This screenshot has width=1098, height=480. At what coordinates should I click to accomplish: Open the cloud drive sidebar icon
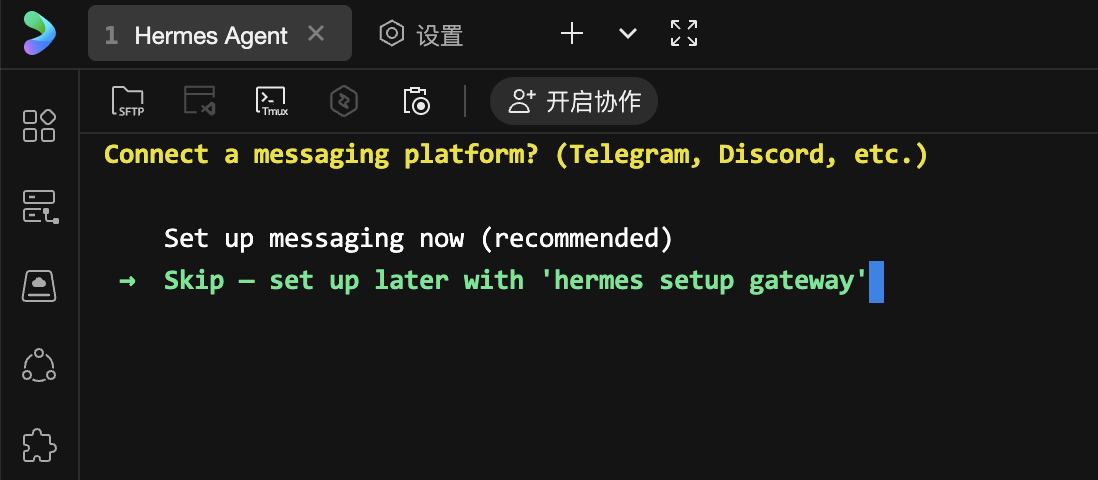(39, 286)
